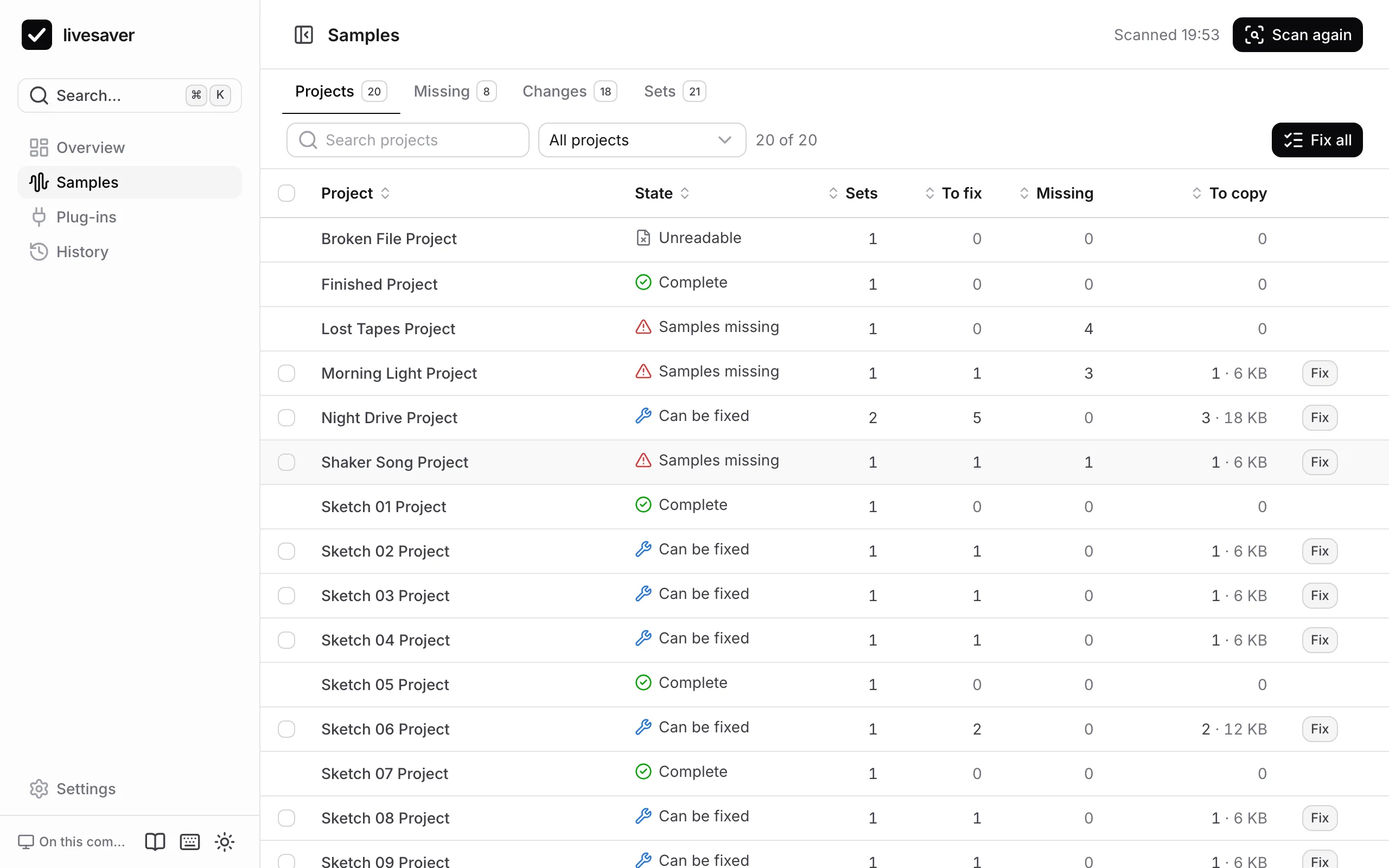Screen dimensions: 1389x868
Task: Open the All projects filter dropdown
Action: 642,140
